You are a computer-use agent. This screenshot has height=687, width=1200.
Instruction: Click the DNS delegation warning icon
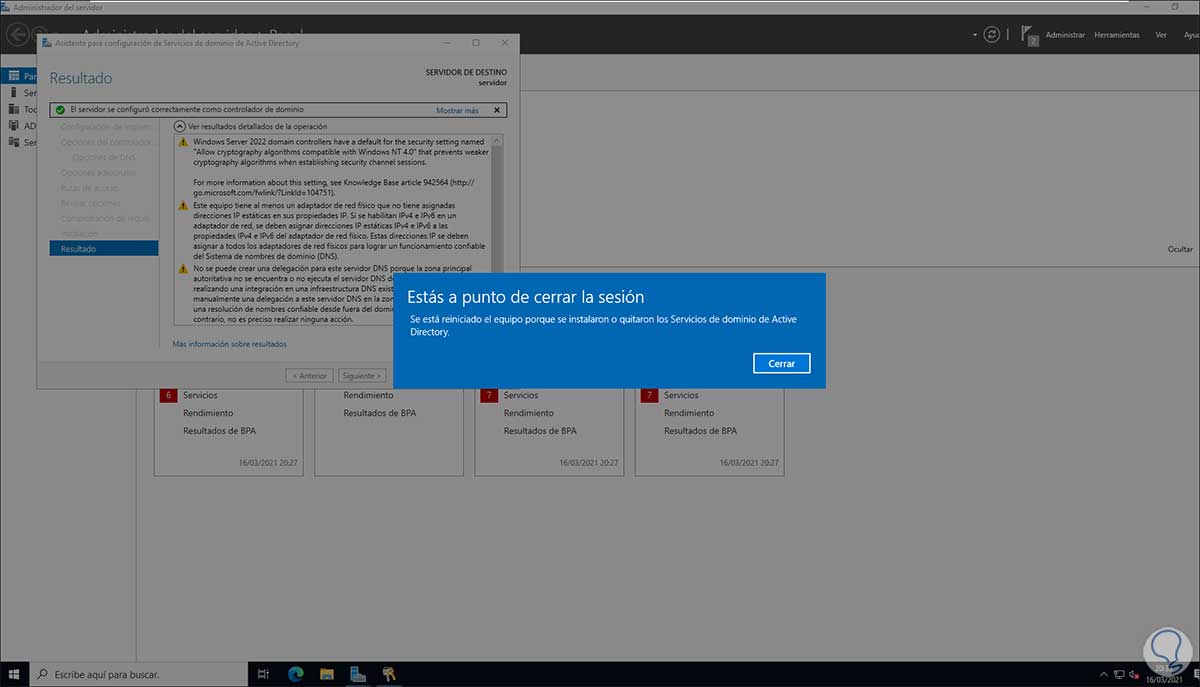click(183, 270)
